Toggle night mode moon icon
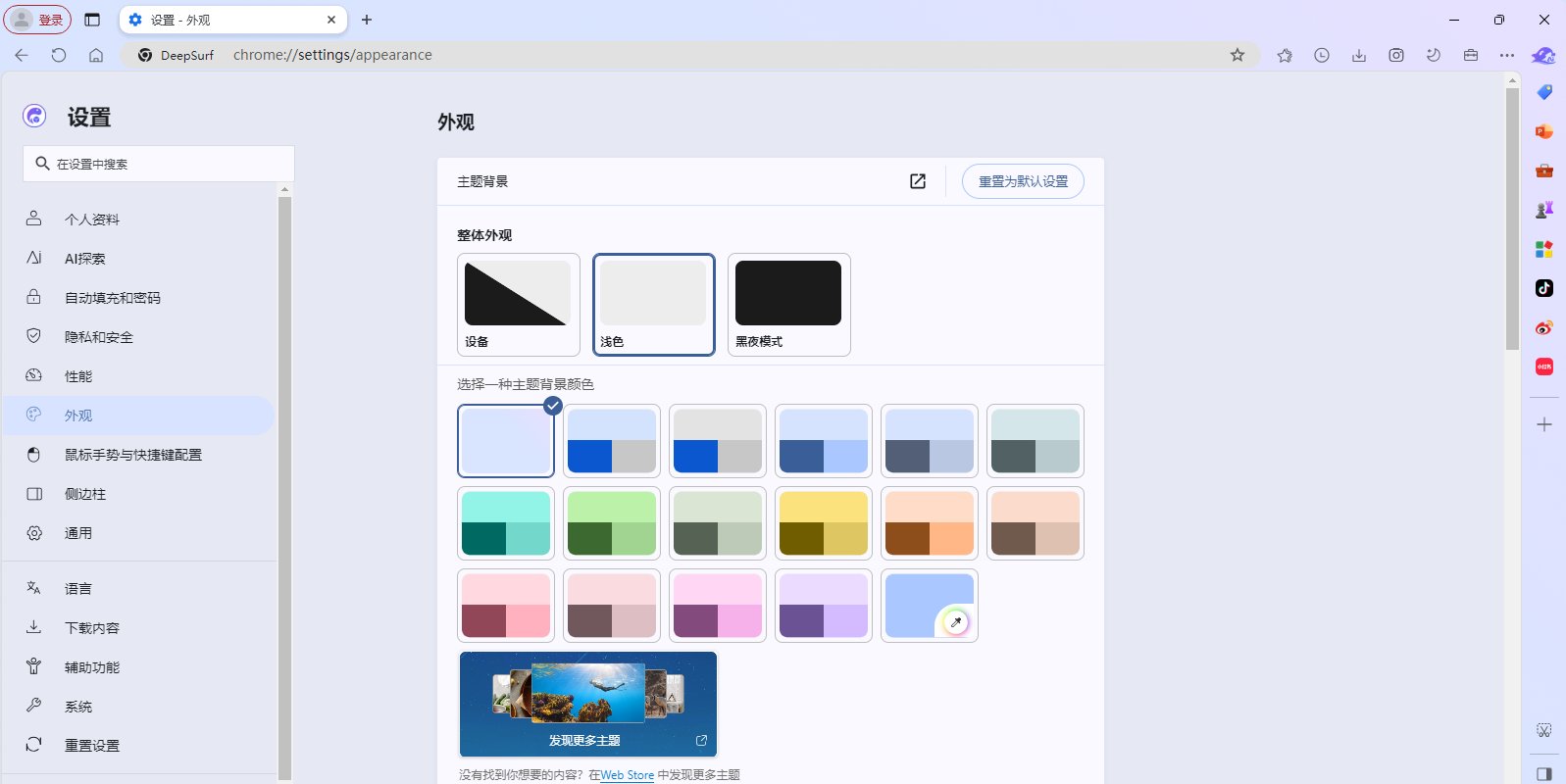This screenshot has height=784, width=1566. [x=1434, y=56]
